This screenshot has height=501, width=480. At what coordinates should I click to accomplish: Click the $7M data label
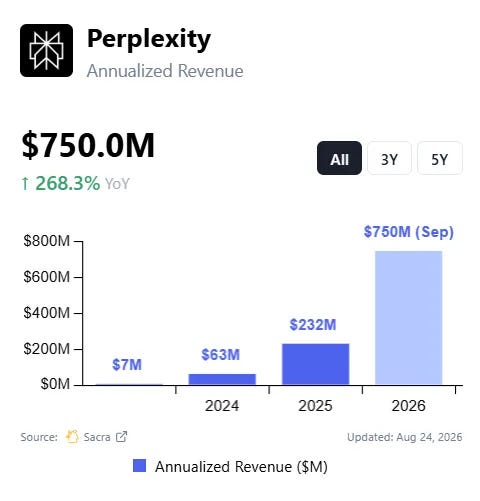[127, 365]
